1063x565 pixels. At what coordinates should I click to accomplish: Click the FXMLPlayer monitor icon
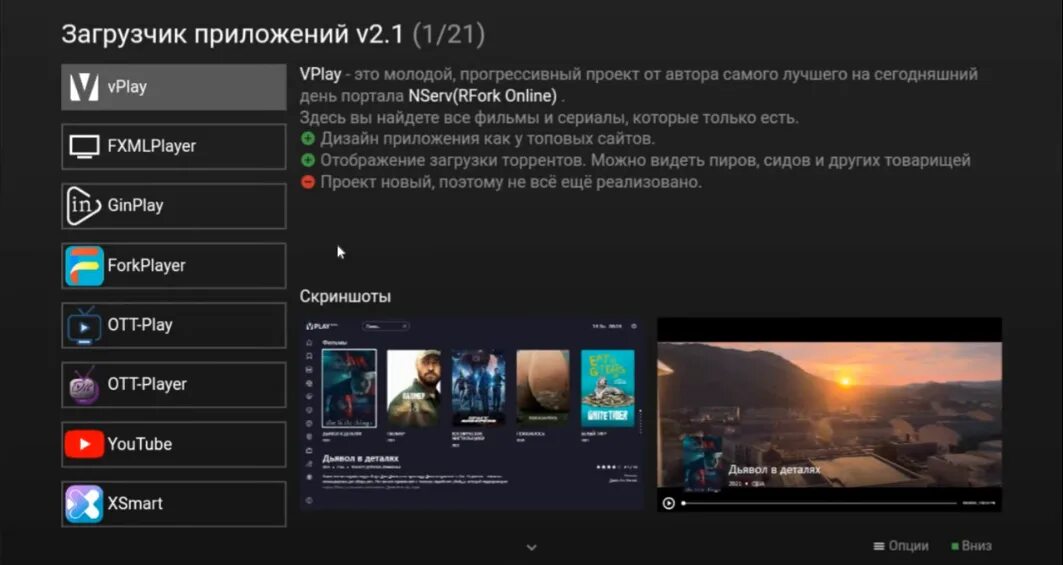coord(84,147)
